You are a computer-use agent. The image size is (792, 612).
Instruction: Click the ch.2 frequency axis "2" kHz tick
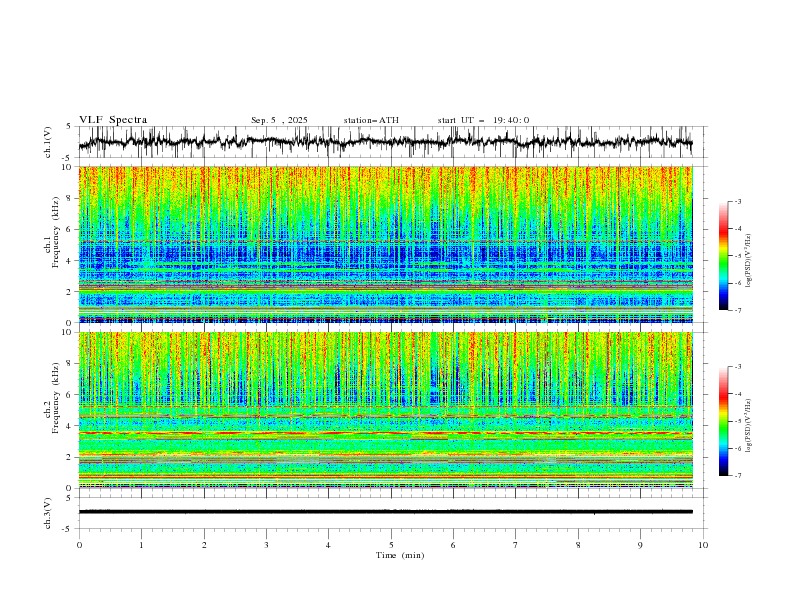(x=70, y=457)
